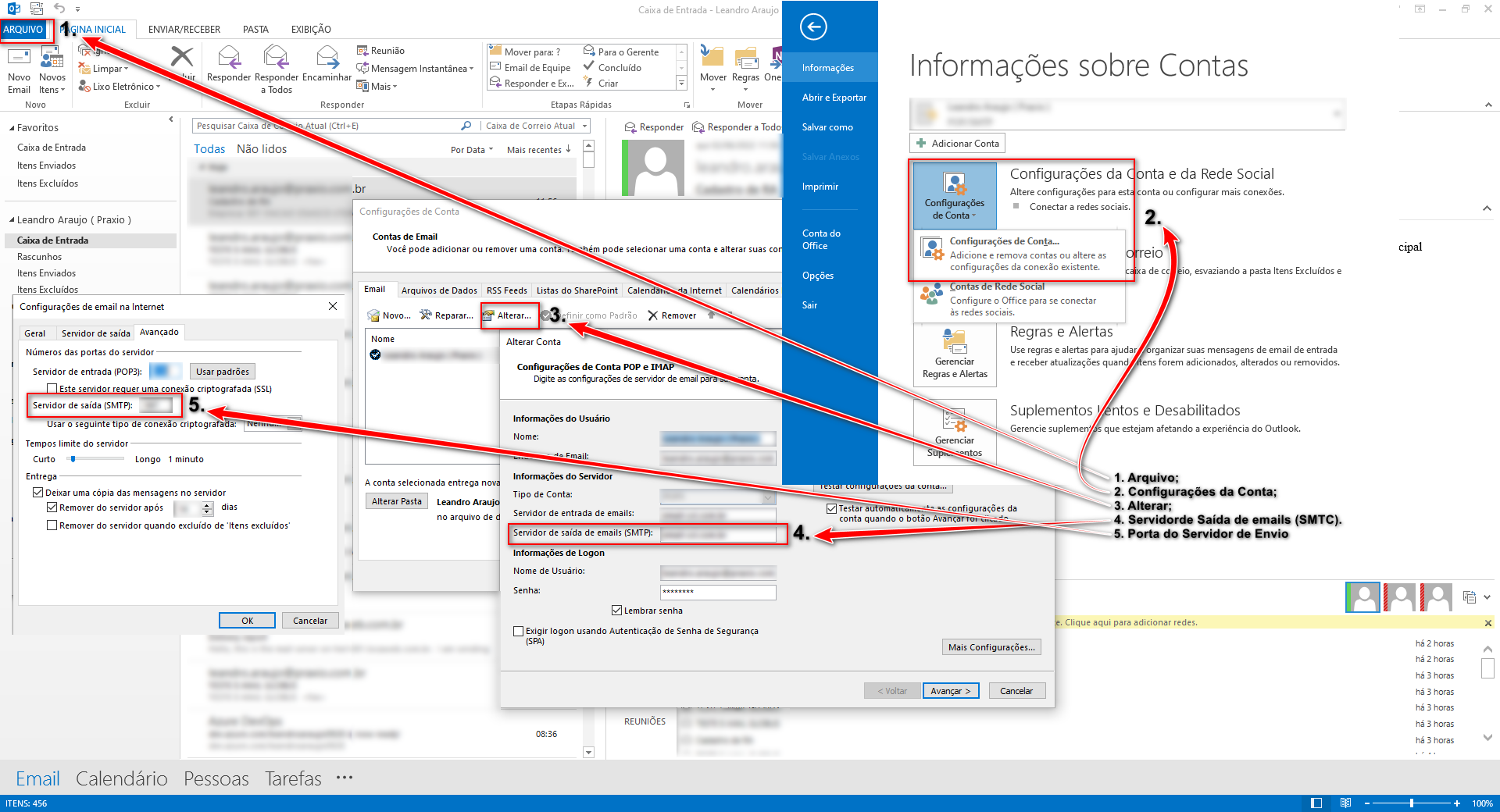The image size is (1500, 812).
Task: Toggle Remover quando excluído de Itens excluídos
Action: click(52, 525)
